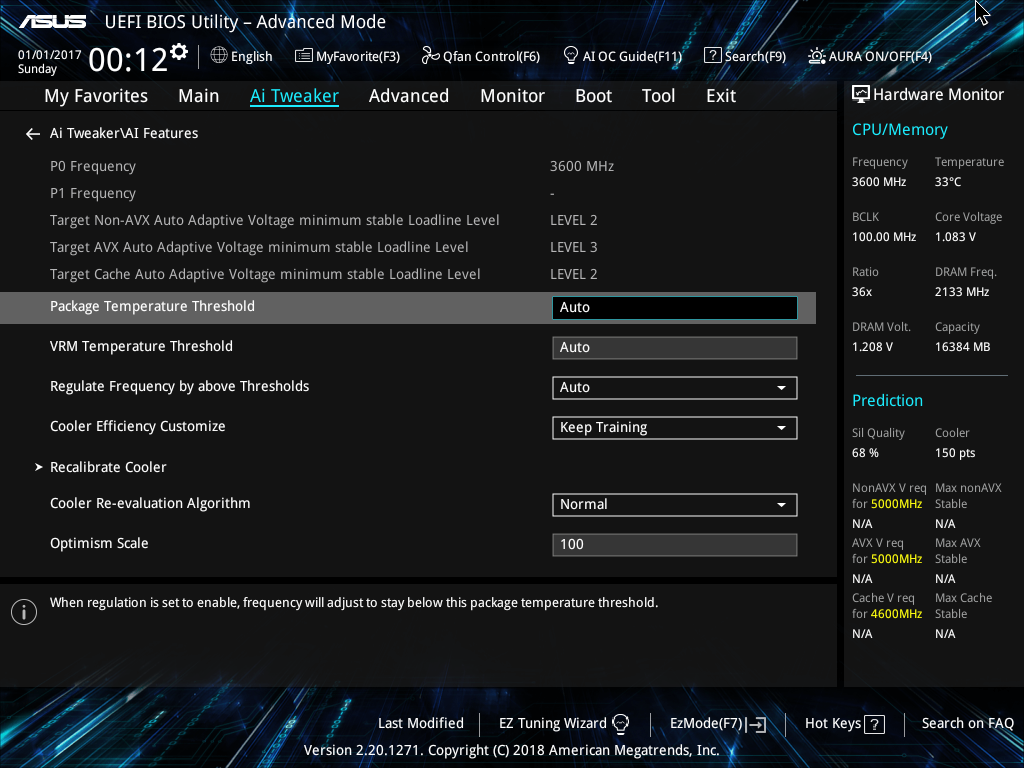
Task: Click the VRM Temperature Threshold input field
Action: point(675,348)
